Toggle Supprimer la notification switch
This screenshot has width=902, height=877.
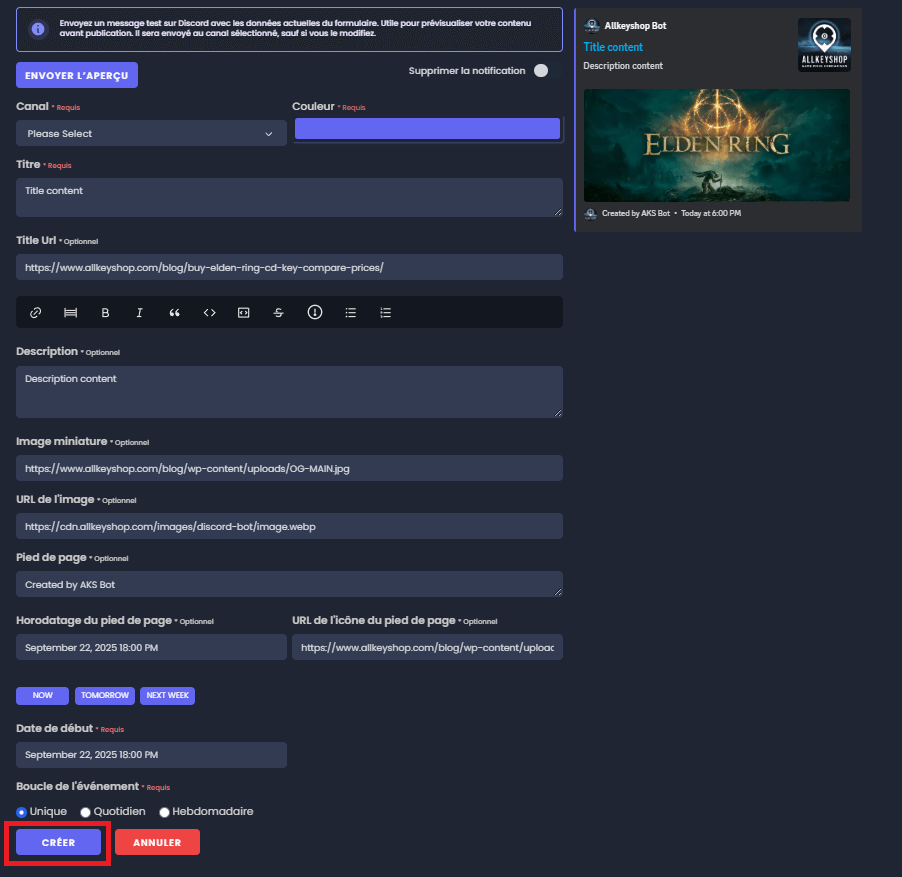point(546,70)
